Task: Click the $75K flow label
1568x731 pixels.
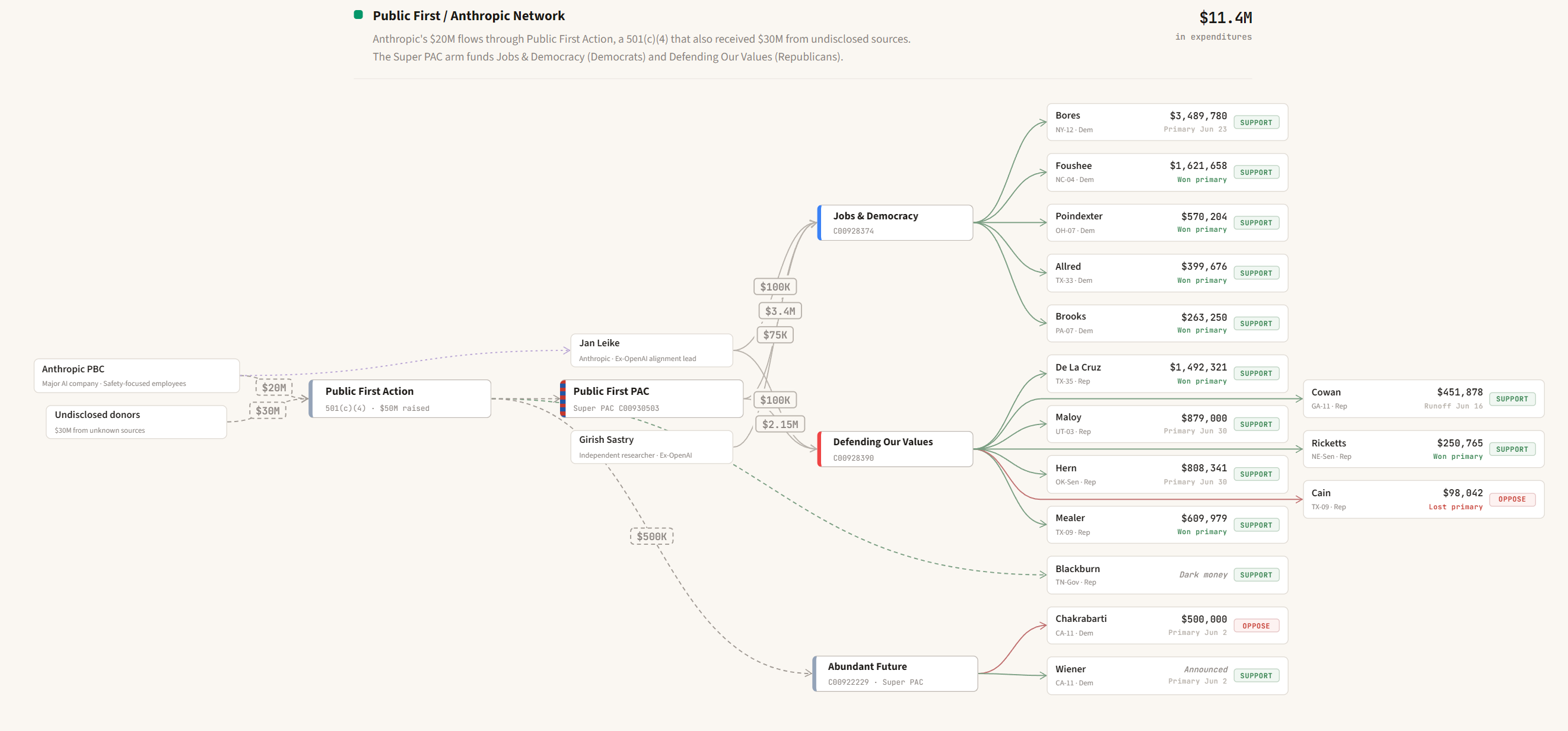Action: pyautogui.click(x=775, y=334)
